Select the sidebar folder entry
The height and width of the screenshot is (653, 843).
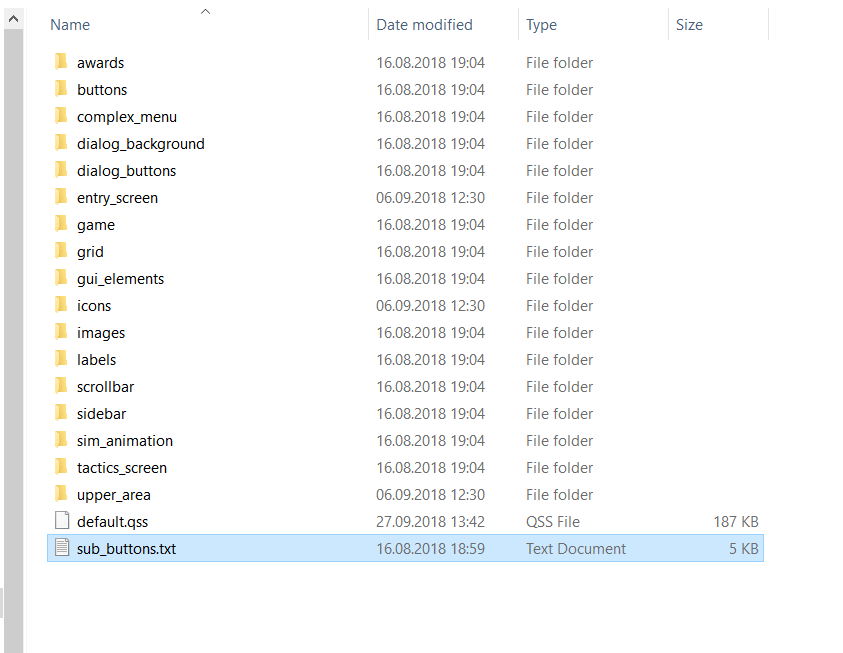[101, 413]
